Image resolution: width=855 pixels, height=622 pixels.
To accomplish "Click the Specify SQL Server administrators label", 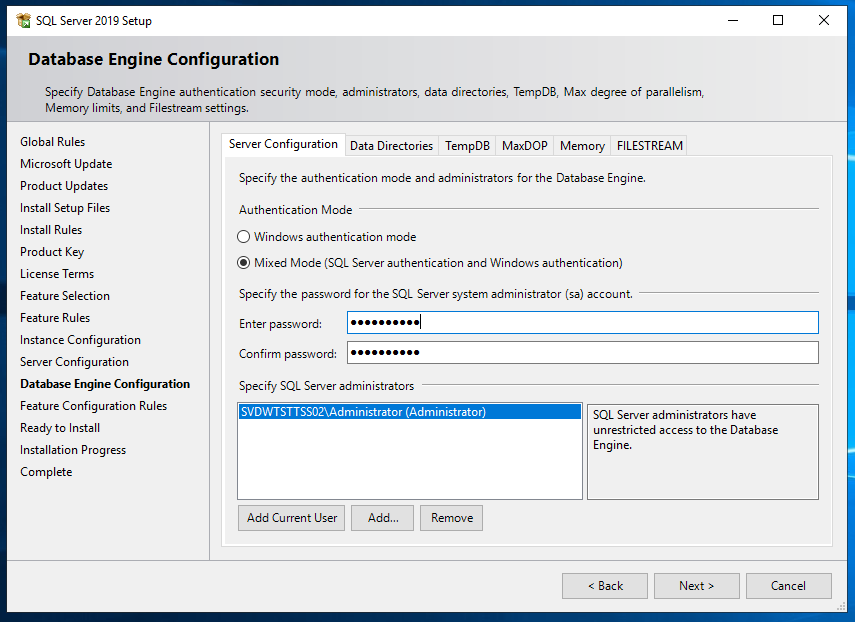I will click(x=326, y=386).
